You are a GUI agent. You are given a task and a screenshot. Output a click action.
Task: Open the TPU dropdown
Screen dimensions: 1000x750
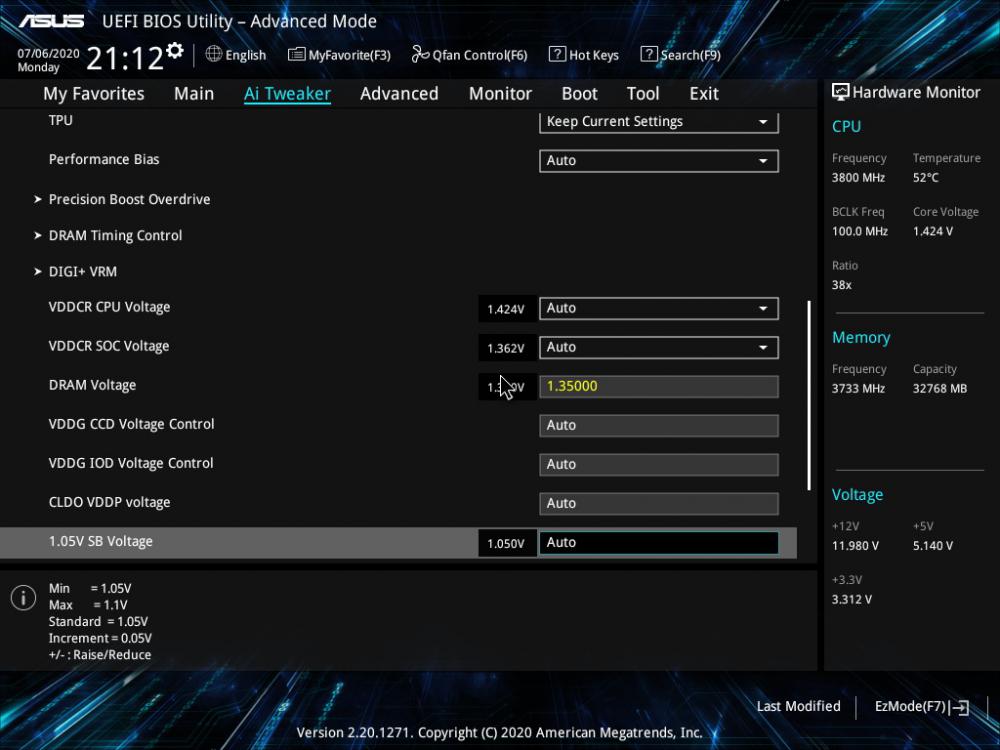(x=659, y=121)
